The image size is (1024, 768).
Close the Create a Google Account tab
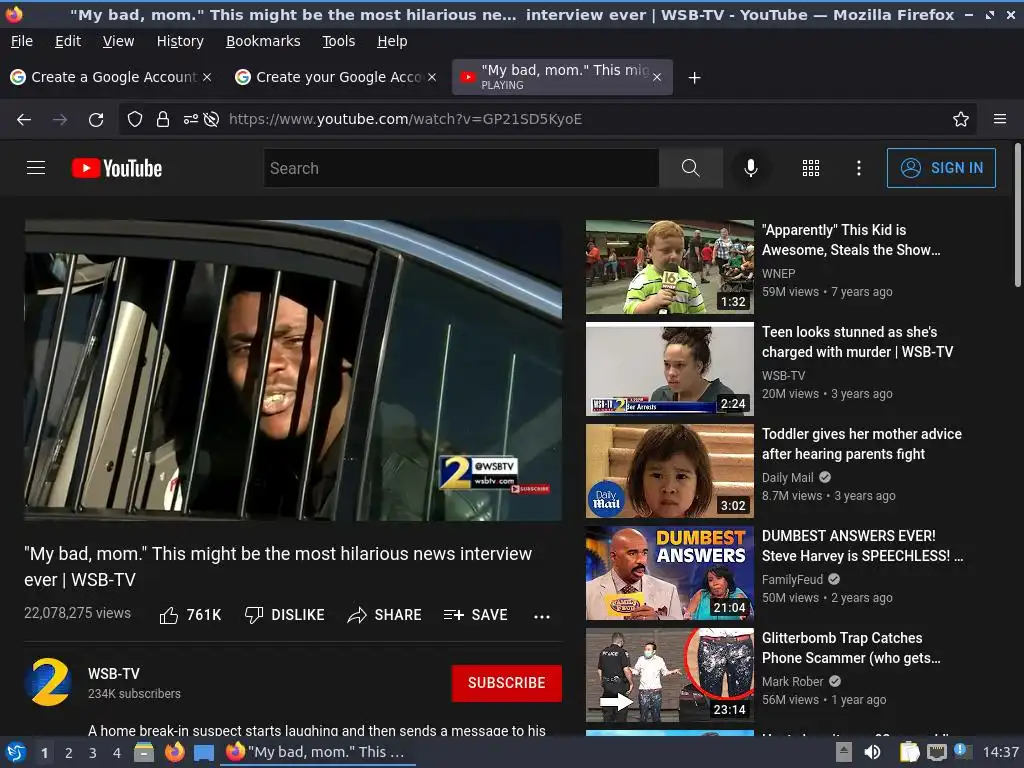(206, 77)
